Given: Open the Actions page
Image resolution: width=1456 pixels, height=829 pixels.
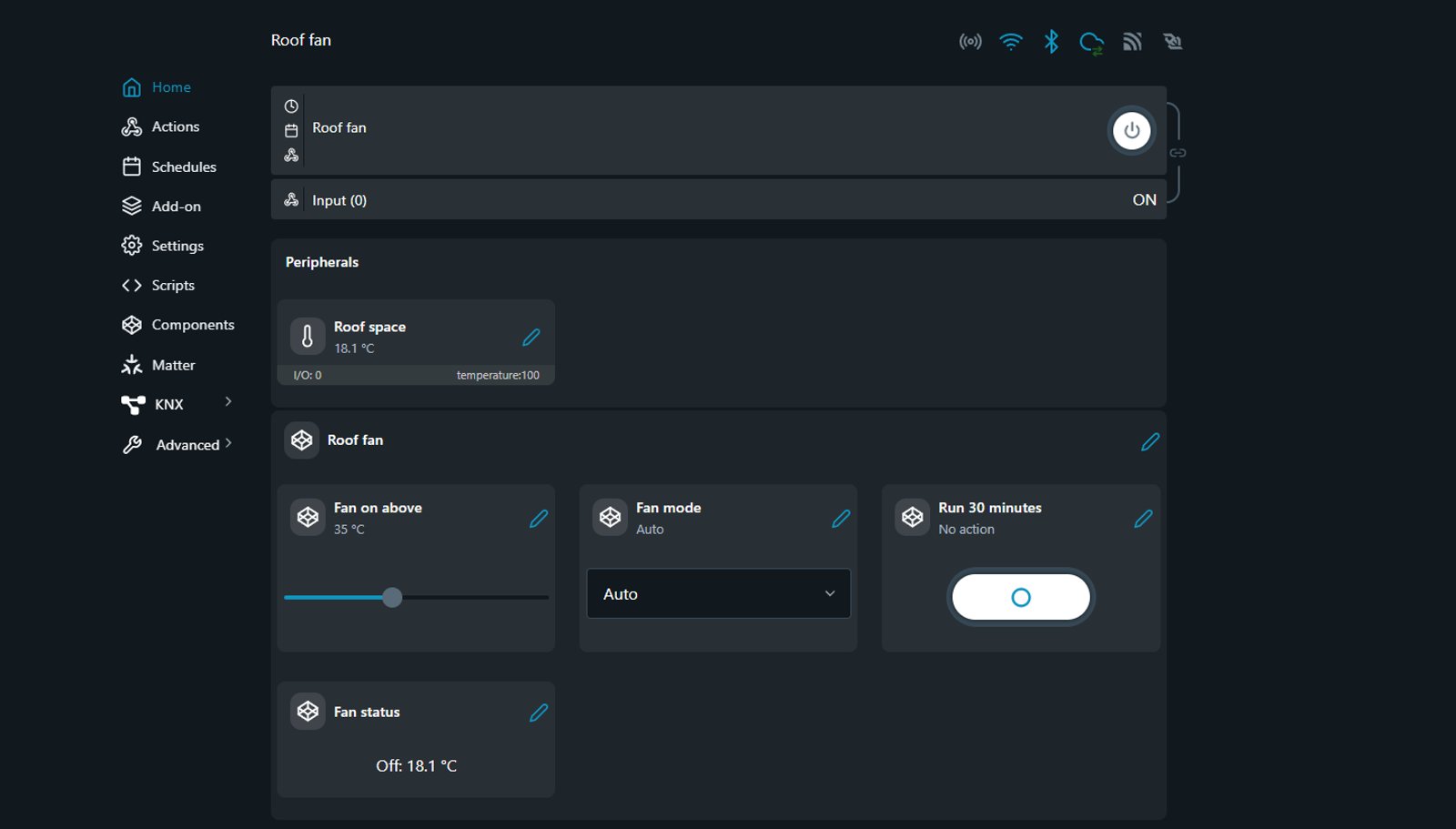Looking at the screenshot, I should point(160,126).
